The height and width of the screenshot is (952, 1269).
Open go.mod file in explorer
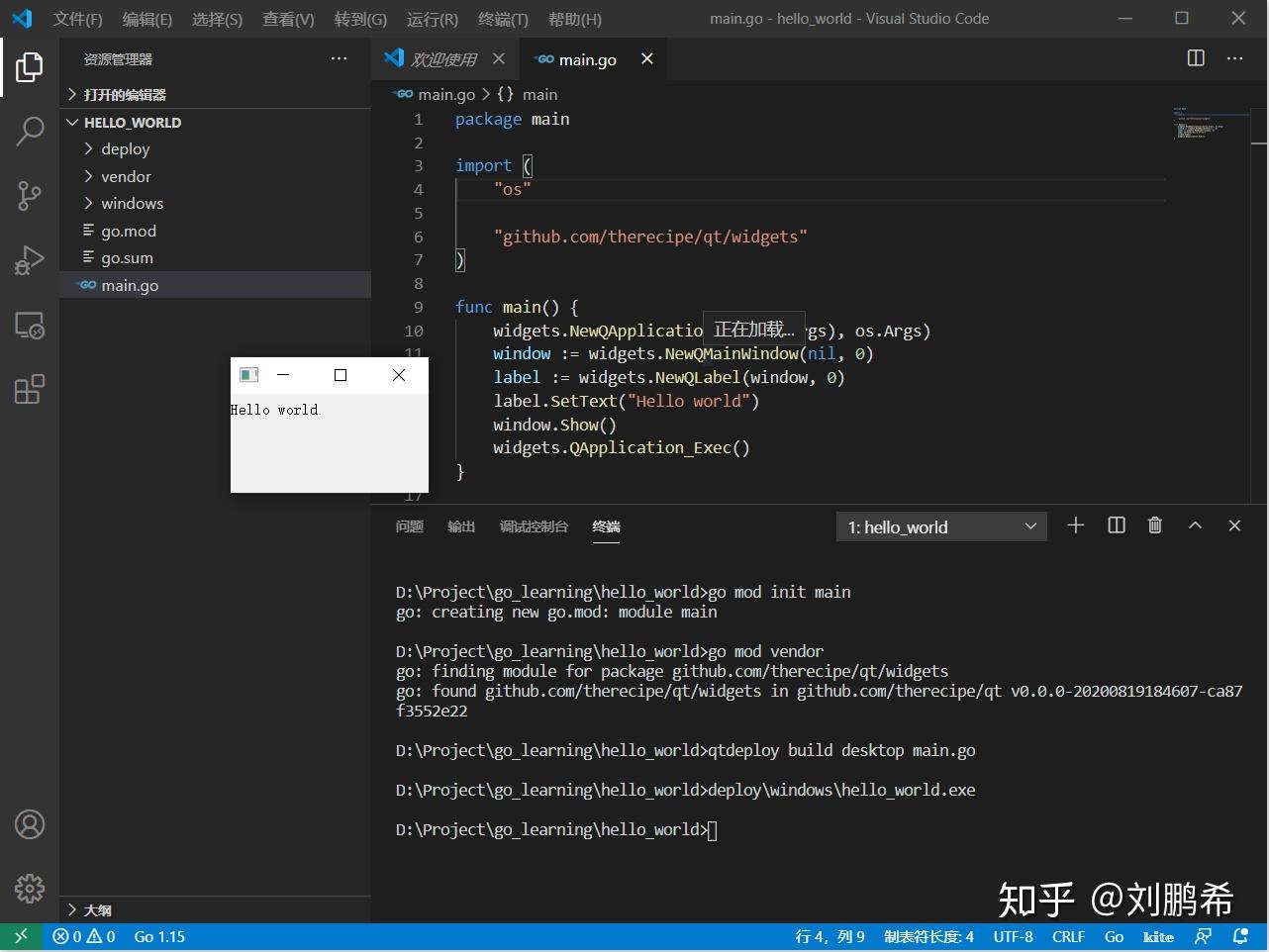point(129,231)
